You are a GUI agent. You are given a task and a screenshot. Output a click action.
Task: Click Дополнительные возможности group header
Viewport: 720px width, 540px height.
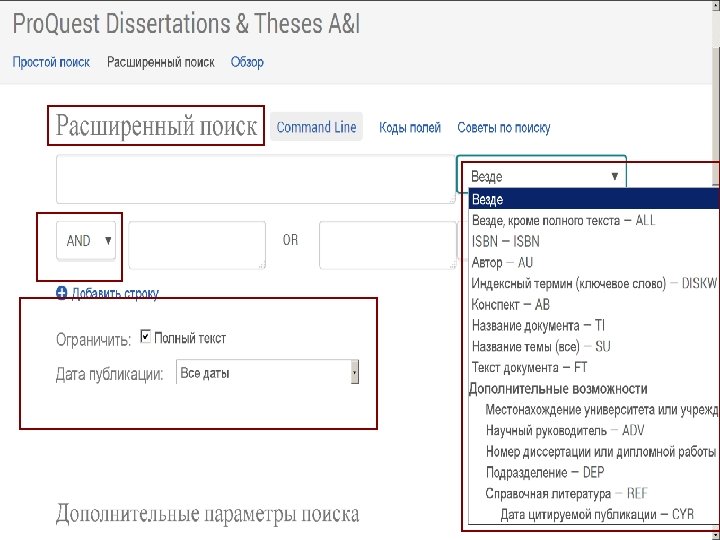click(x=558, y=389)
